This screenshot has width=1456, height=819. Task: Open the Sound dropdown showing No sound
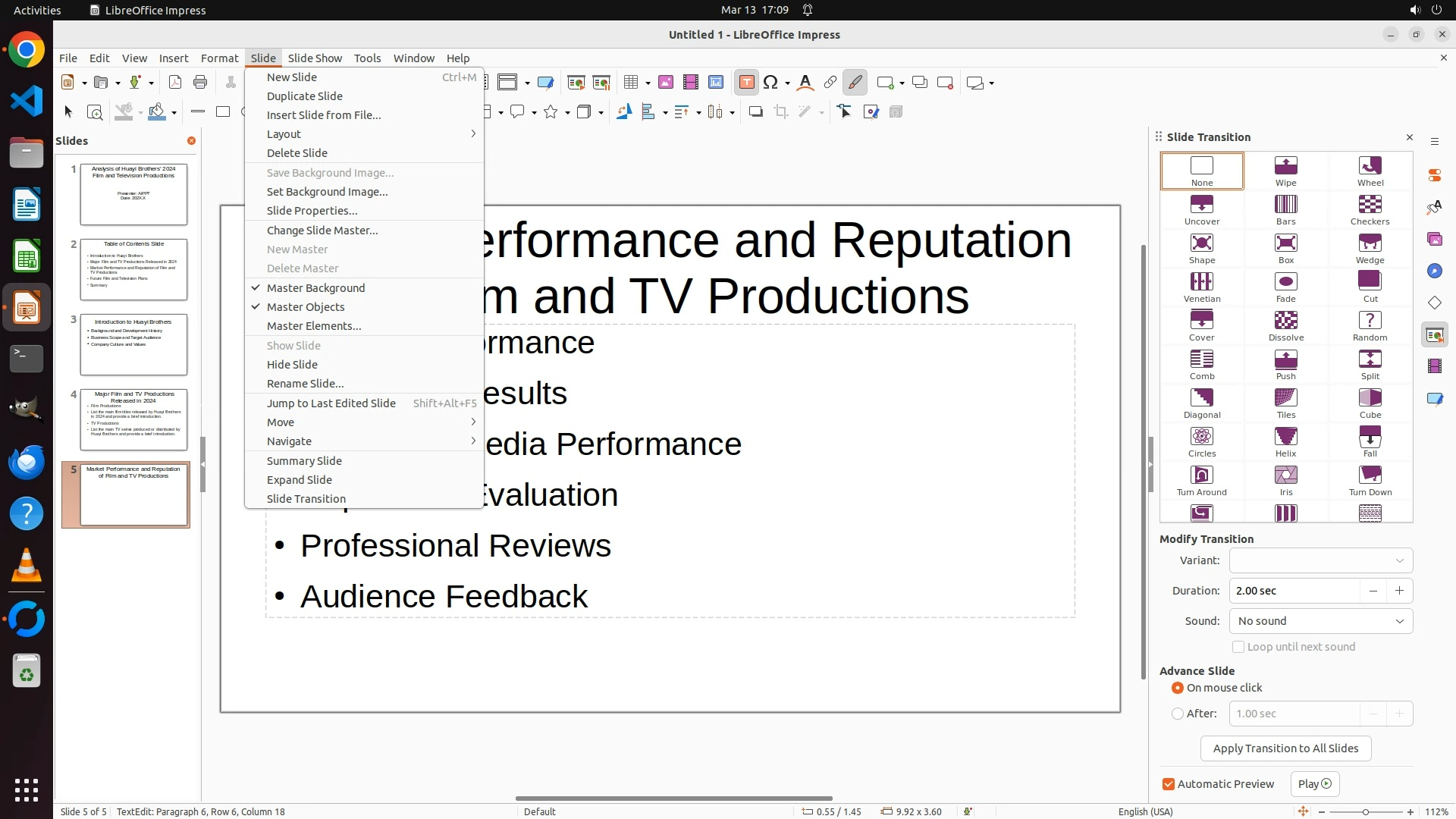[1320, 621]
